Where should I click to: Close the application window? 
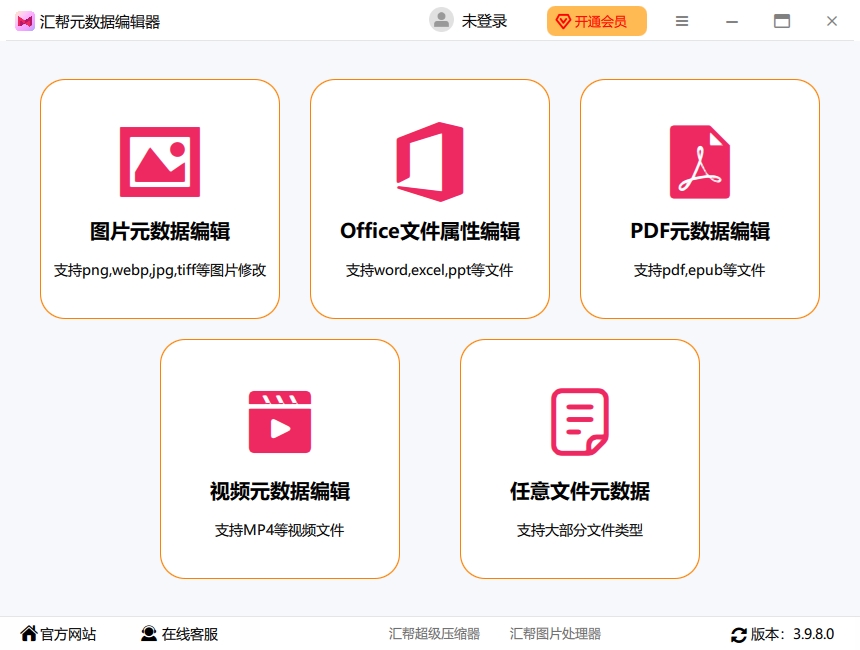pyautogui.click(x=831, y=21)
